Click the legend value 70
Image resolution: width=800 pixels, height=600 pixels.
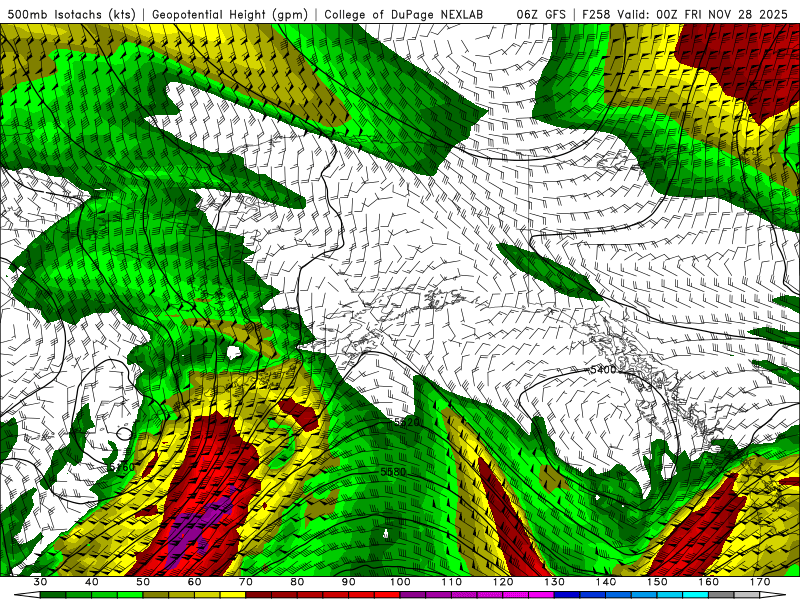(246, 582)
